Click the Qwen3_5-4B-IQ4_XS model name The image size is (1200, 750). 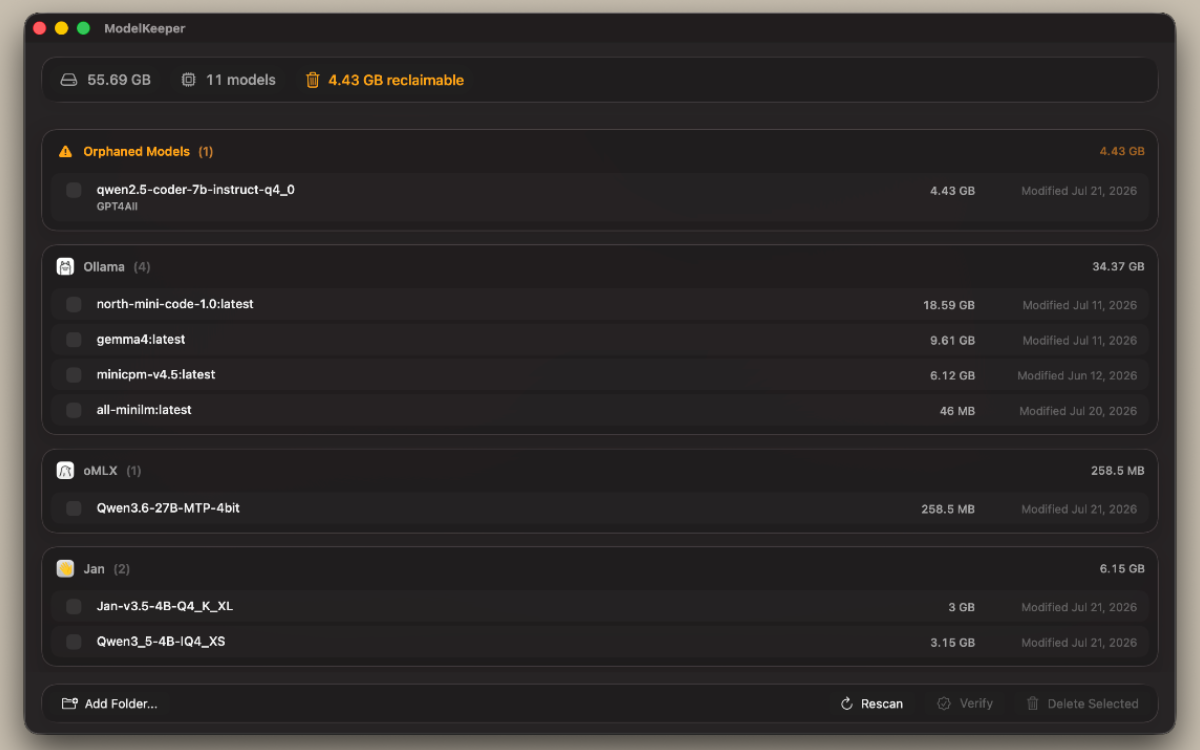(x=161, y=642)
